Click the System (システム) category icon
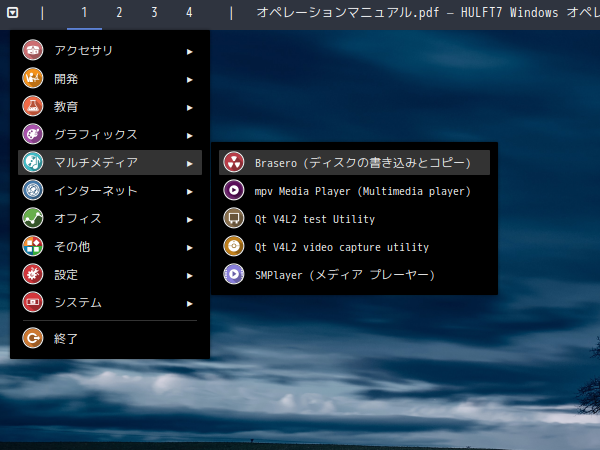The image size is (600, 450). (x=33, y=302)
